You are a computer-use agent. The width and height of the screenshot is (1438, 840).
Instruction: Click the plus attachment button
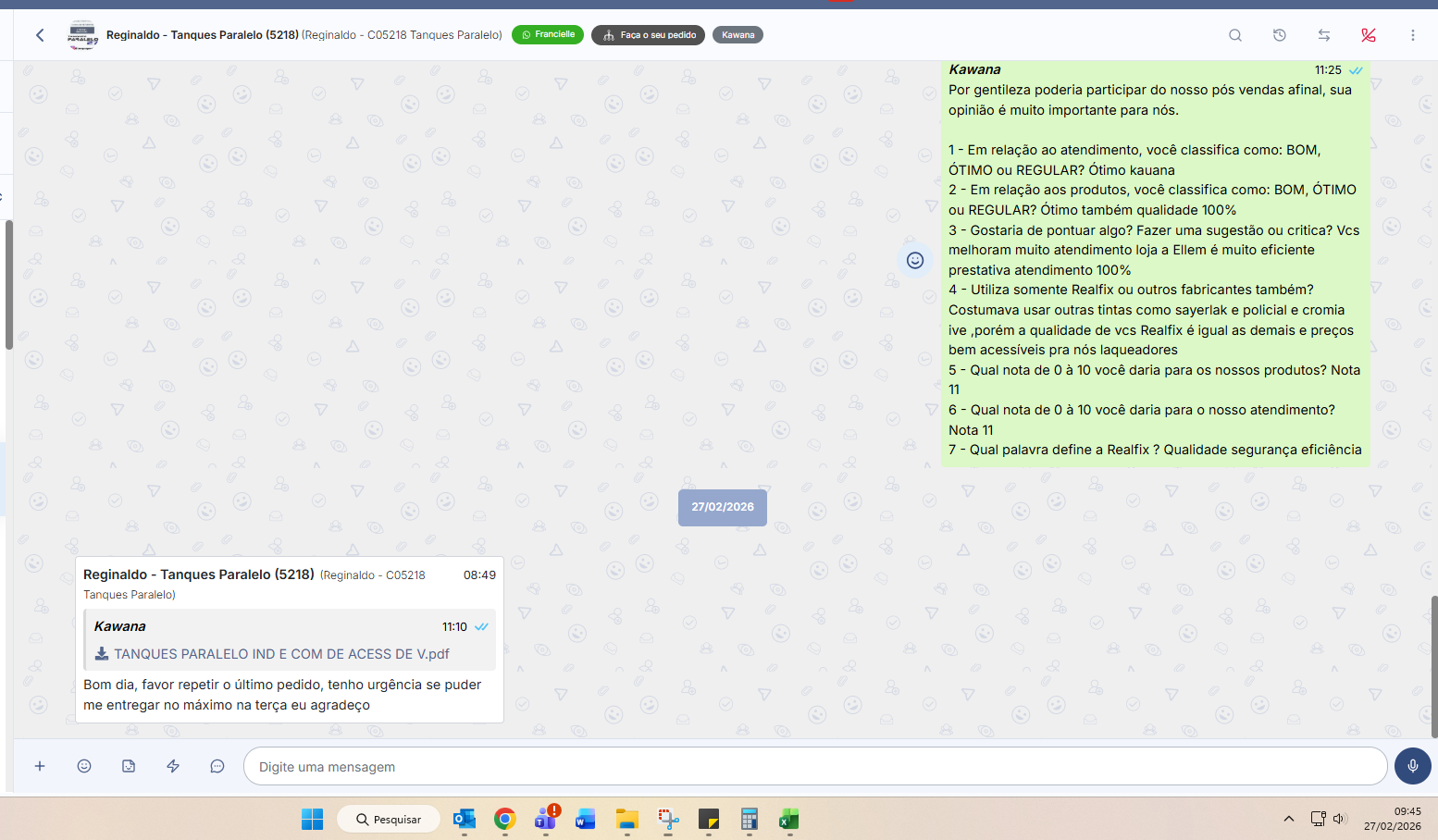[x=40, y=766]
